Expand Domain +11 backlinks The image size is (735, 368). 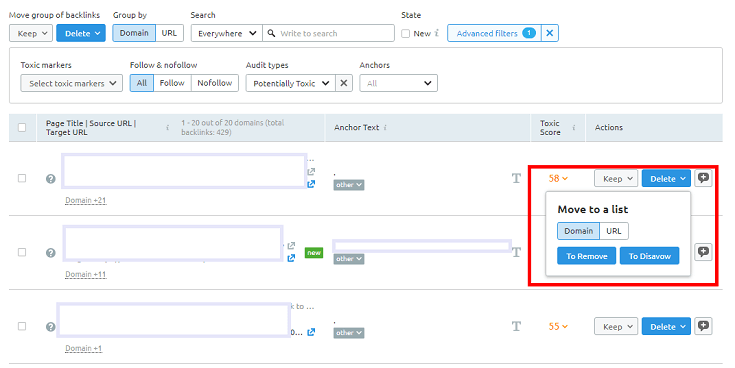(x=86, y=274)
